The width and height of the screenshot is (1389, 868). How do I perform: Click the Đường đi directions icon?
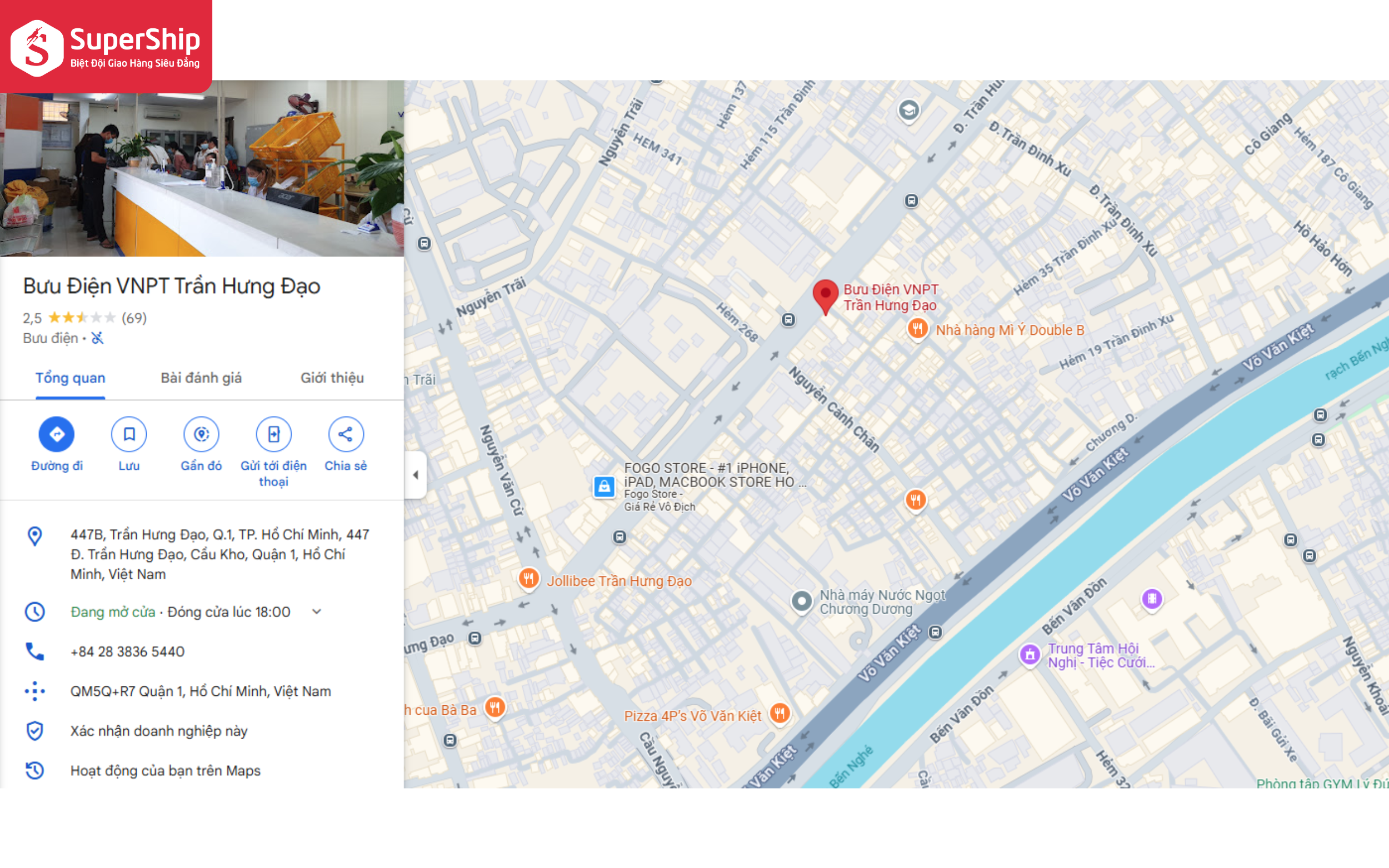point(56,434)
